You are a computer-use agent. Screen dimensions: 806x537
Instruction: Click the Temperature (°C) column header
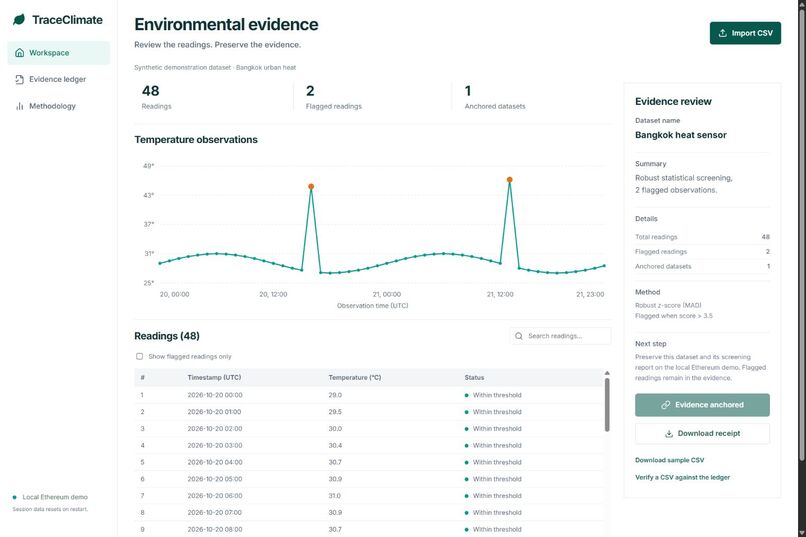(x=355, y=378)
